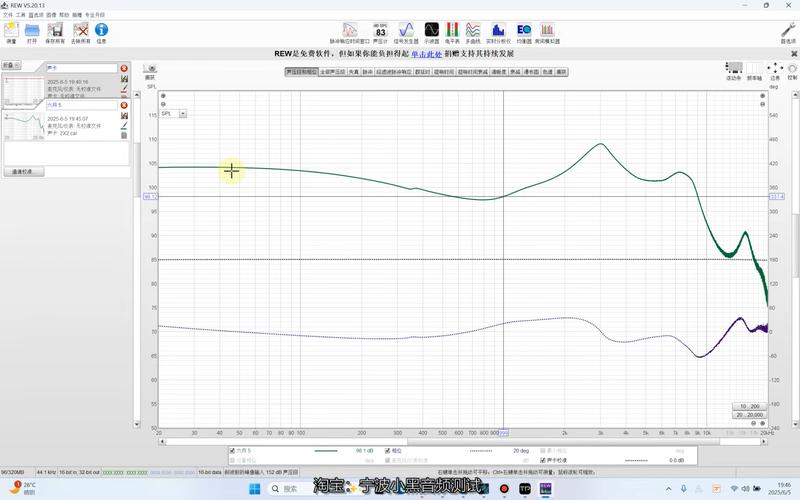This screenshot has height=500, width=800.
Task: Open the 图像 menu
Action: point(52,15)
